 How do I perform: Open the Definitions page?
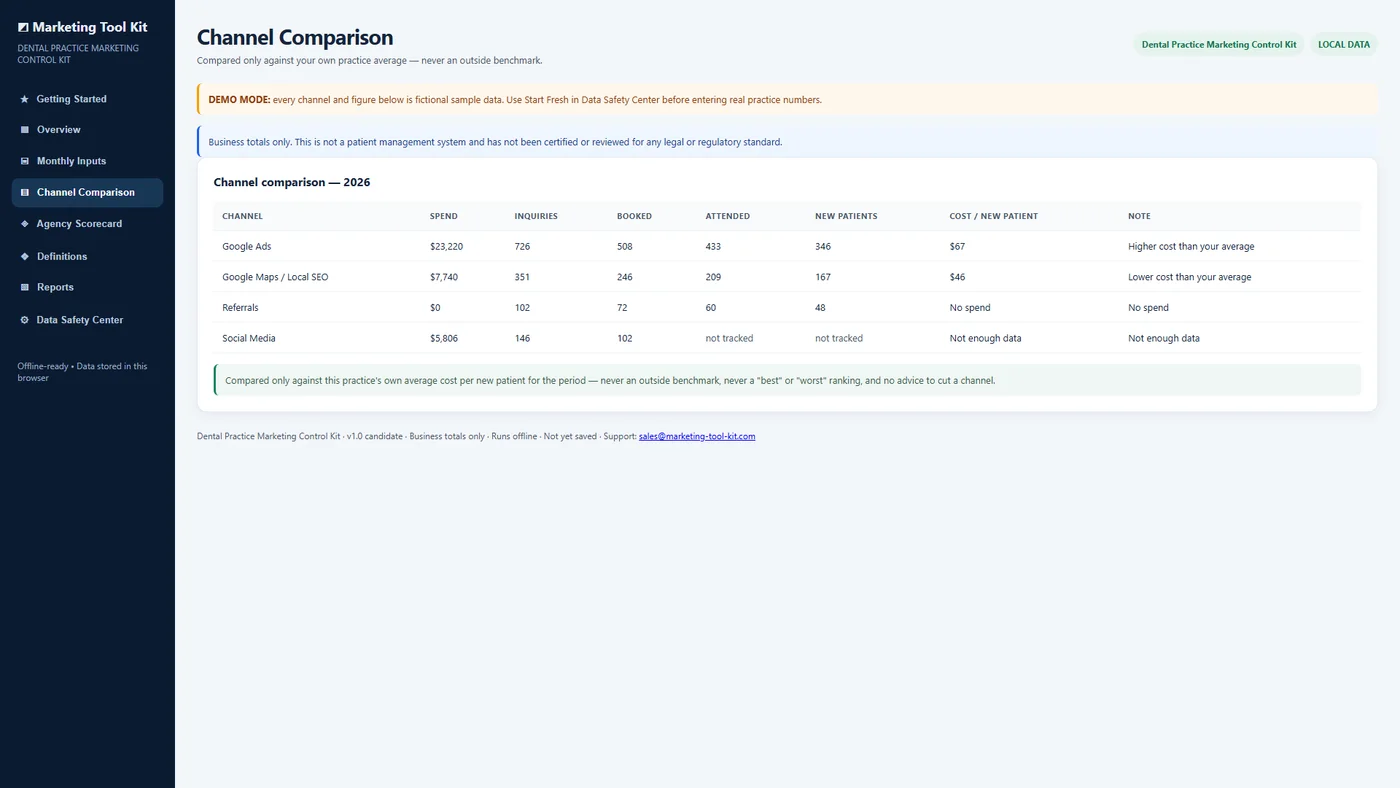[87, 256]
